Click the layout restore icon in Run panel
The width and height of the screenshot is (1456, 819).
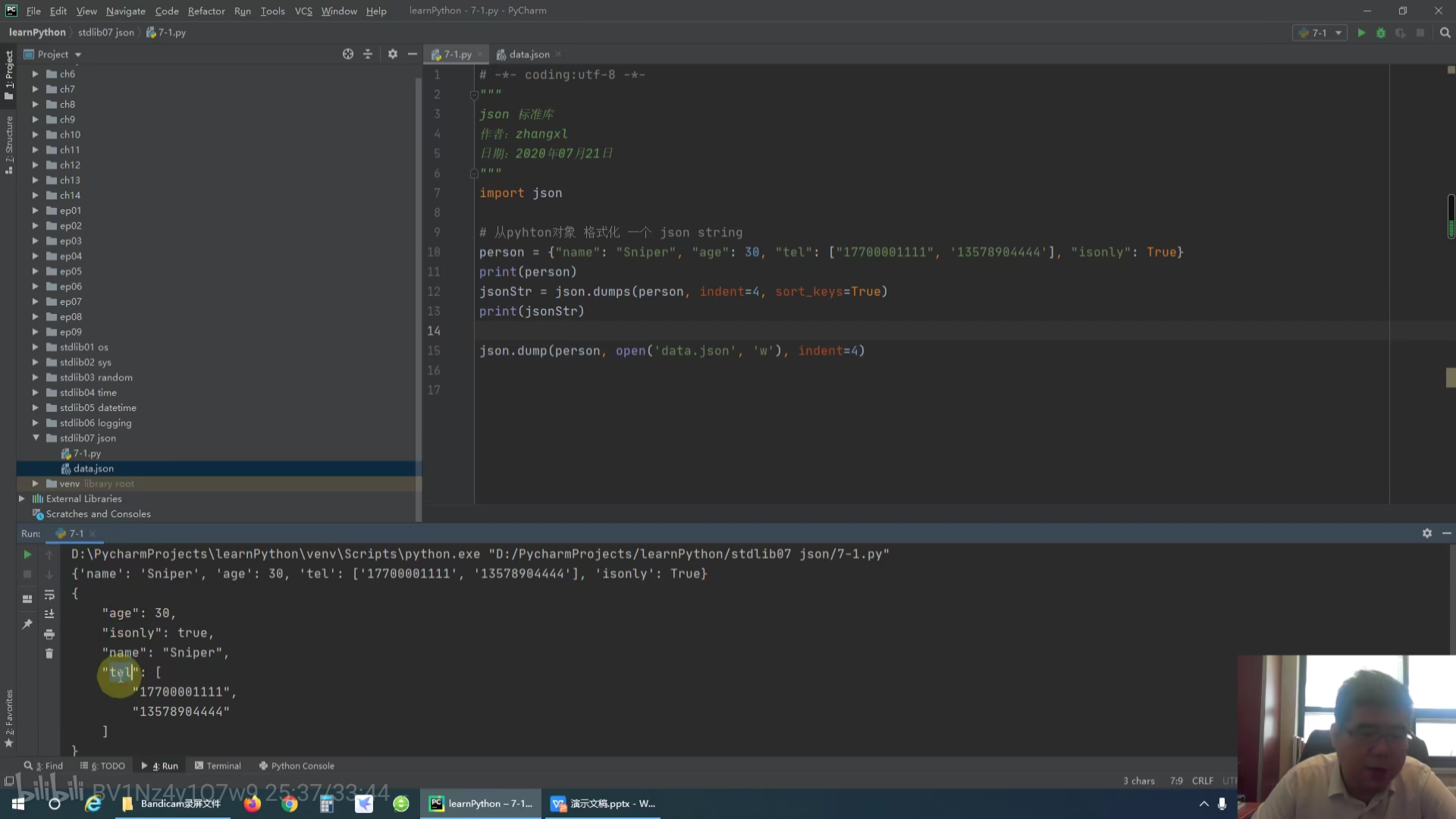(27, 599)
